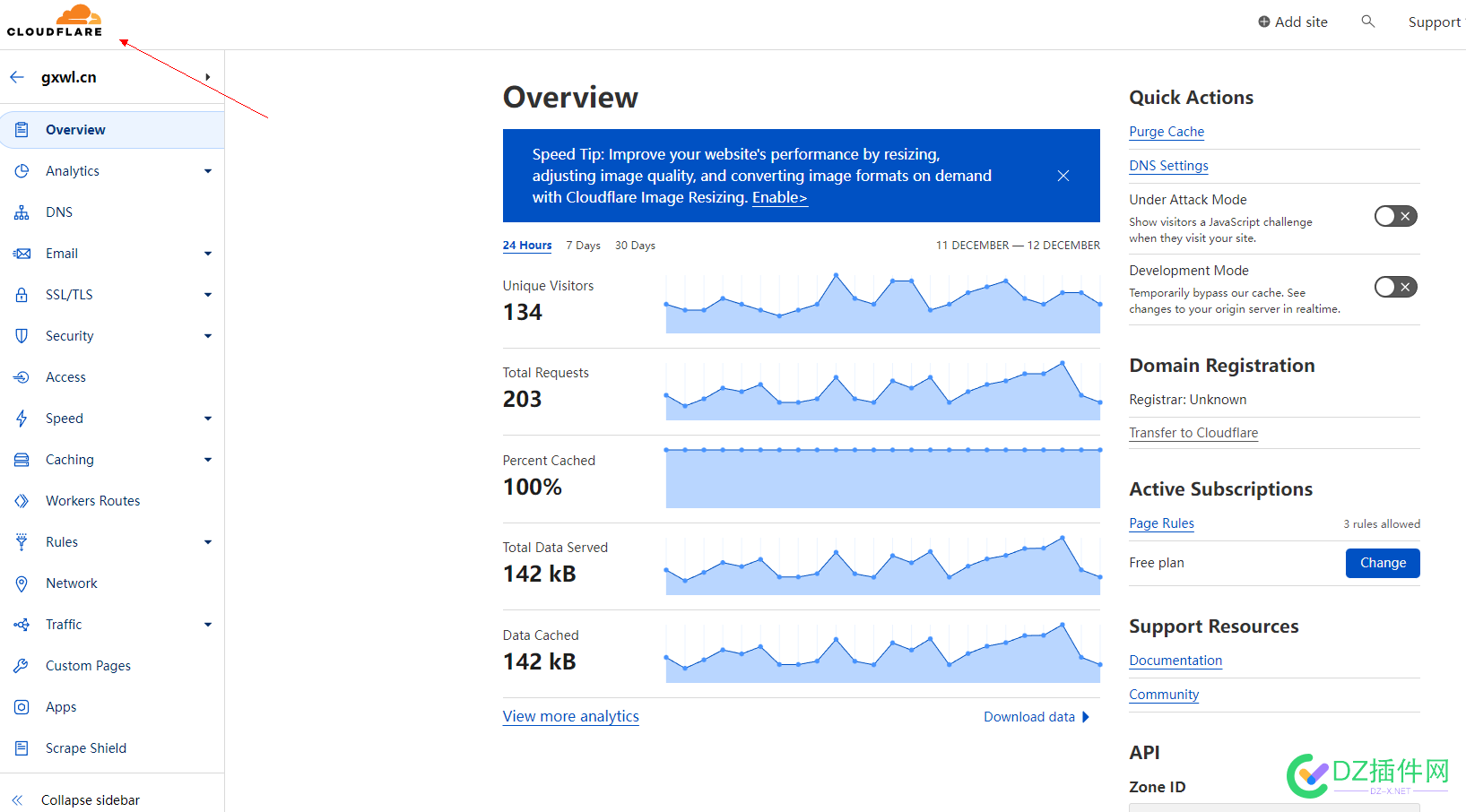Click the Collapse sidebar double-chevron icon
The height and width of the screenshot is (812, 1466).
click(x=17, y=800)
